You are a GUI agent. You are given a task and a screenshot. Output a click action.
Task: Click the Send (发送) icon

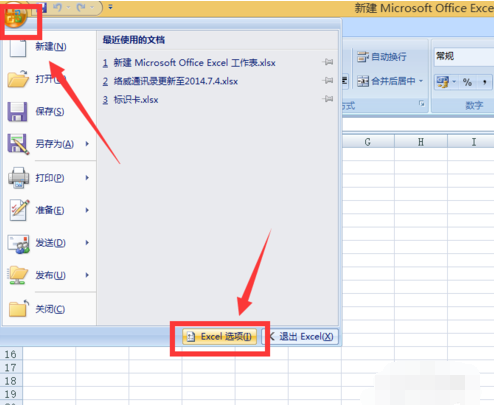click(x=18, y=243)
